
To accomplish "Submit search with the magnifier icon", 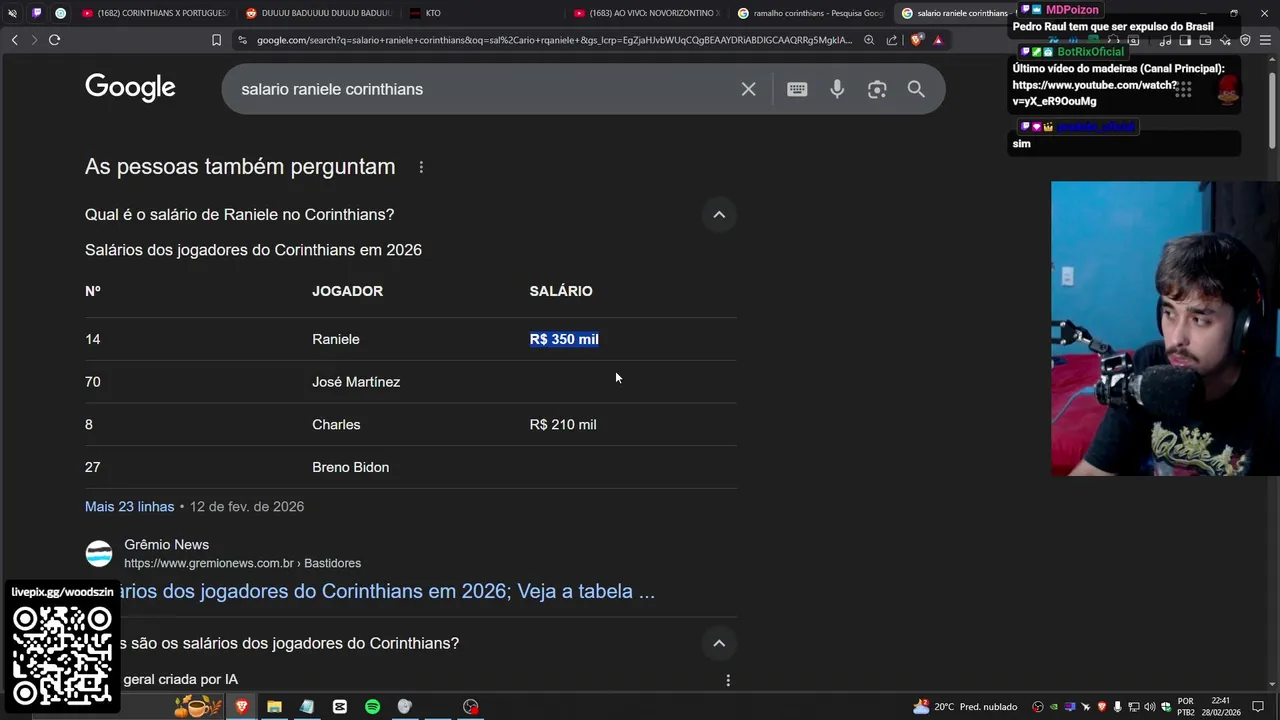I will tap(916, 89).
